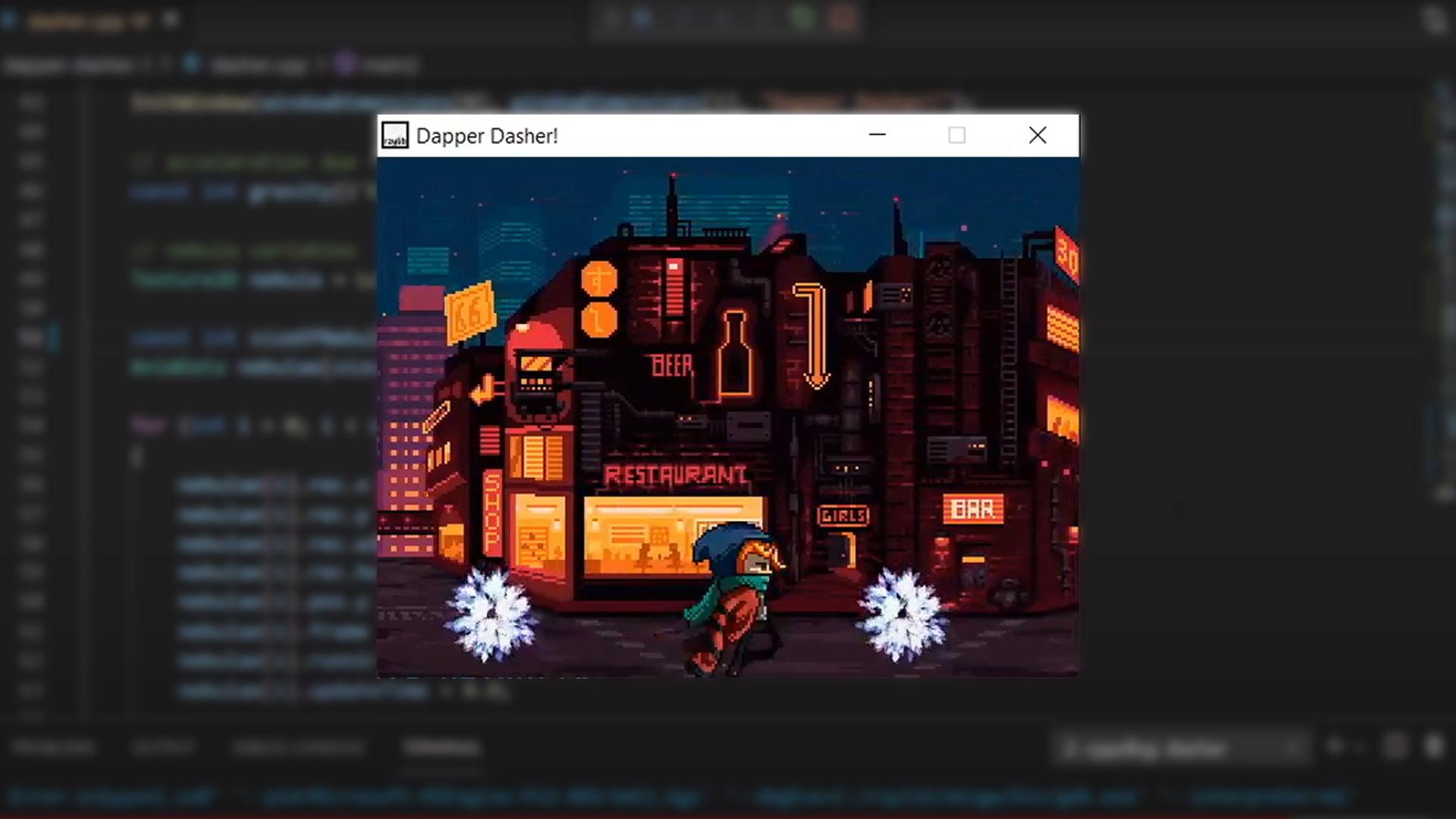Click the neon RESTAURANT sign in the game
The image size is (1456, 819).
click(675, 475)
